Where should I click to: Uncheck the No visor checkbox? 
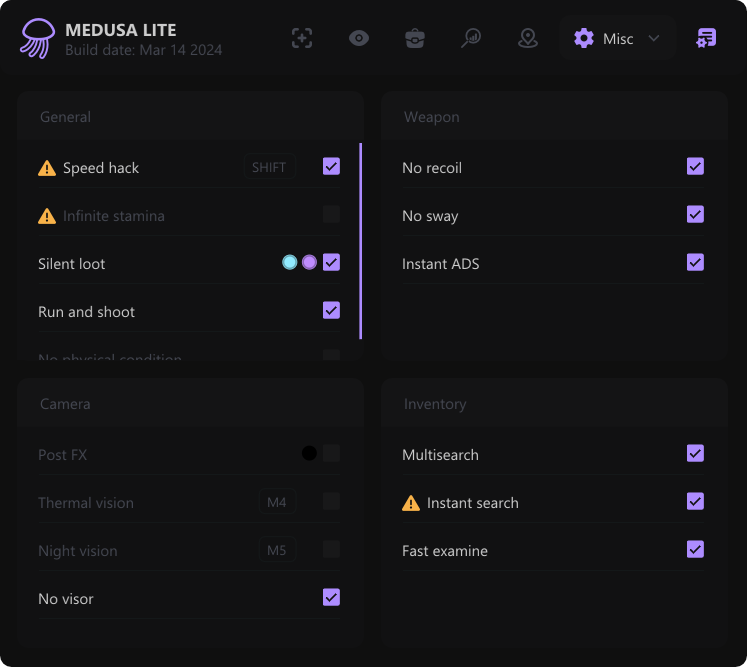331,597
